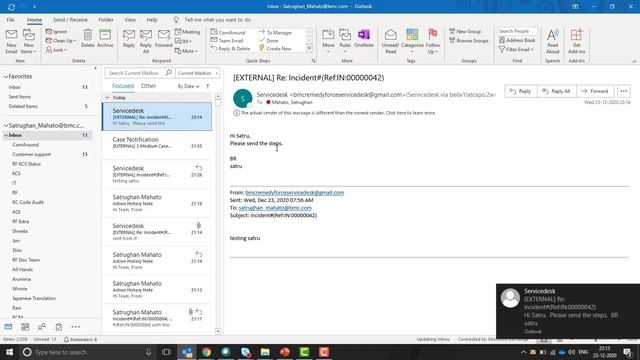Apply the To Manager quick step
The image size is (640, 360).
coord(276,32)
